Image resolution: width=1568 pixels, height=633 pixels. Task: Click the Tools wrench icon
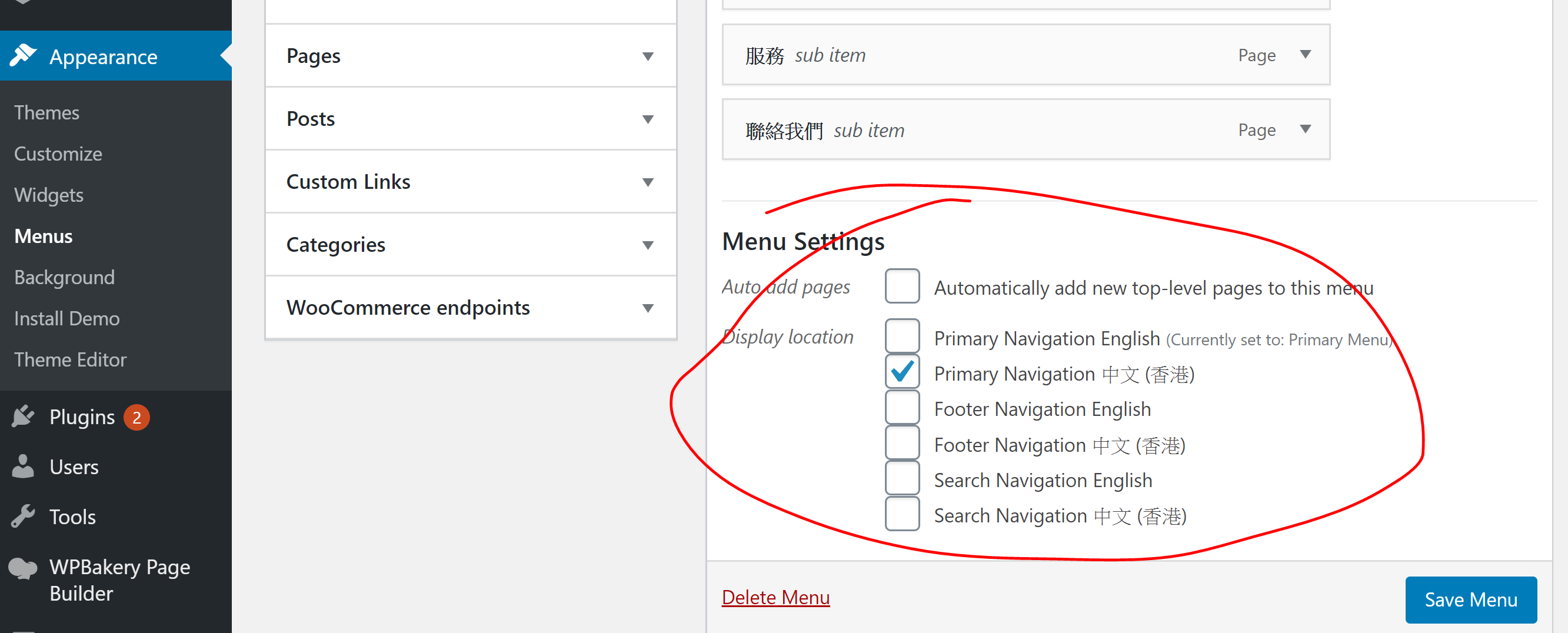(x=23, y=516)
